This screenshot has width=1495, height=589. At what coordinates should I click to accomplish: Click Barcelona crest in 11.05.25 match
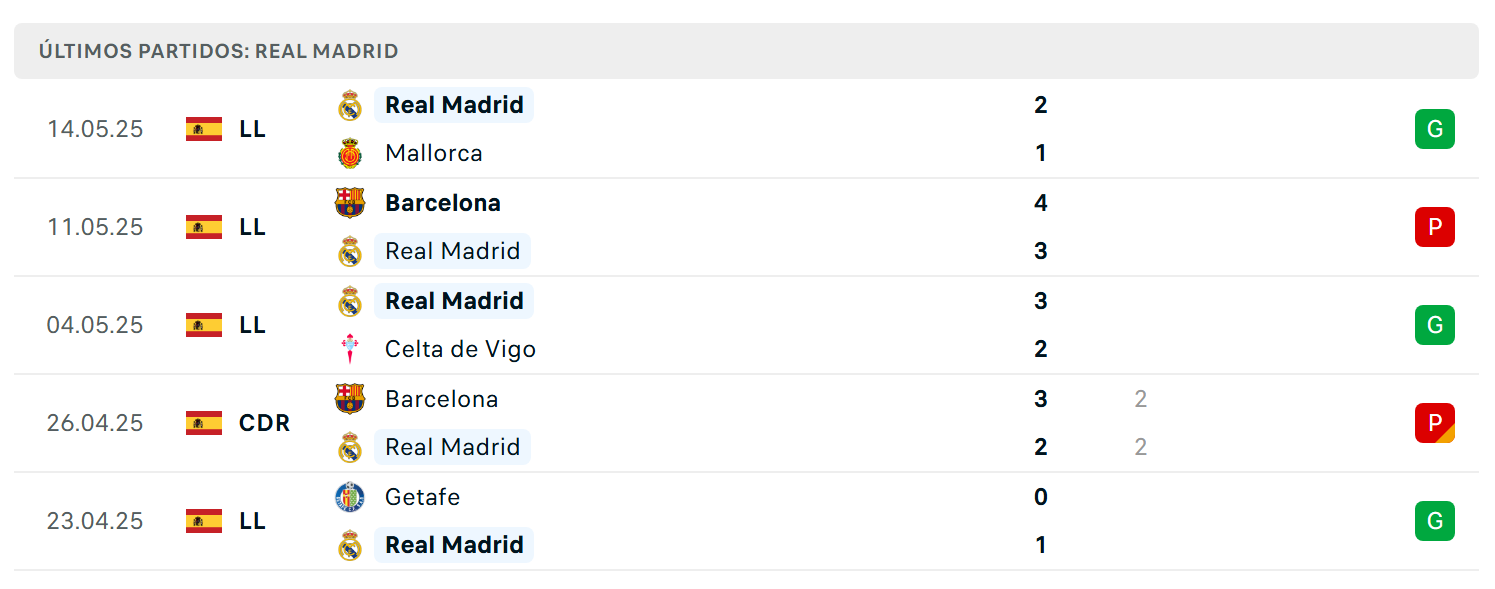(x=349, y=203)
